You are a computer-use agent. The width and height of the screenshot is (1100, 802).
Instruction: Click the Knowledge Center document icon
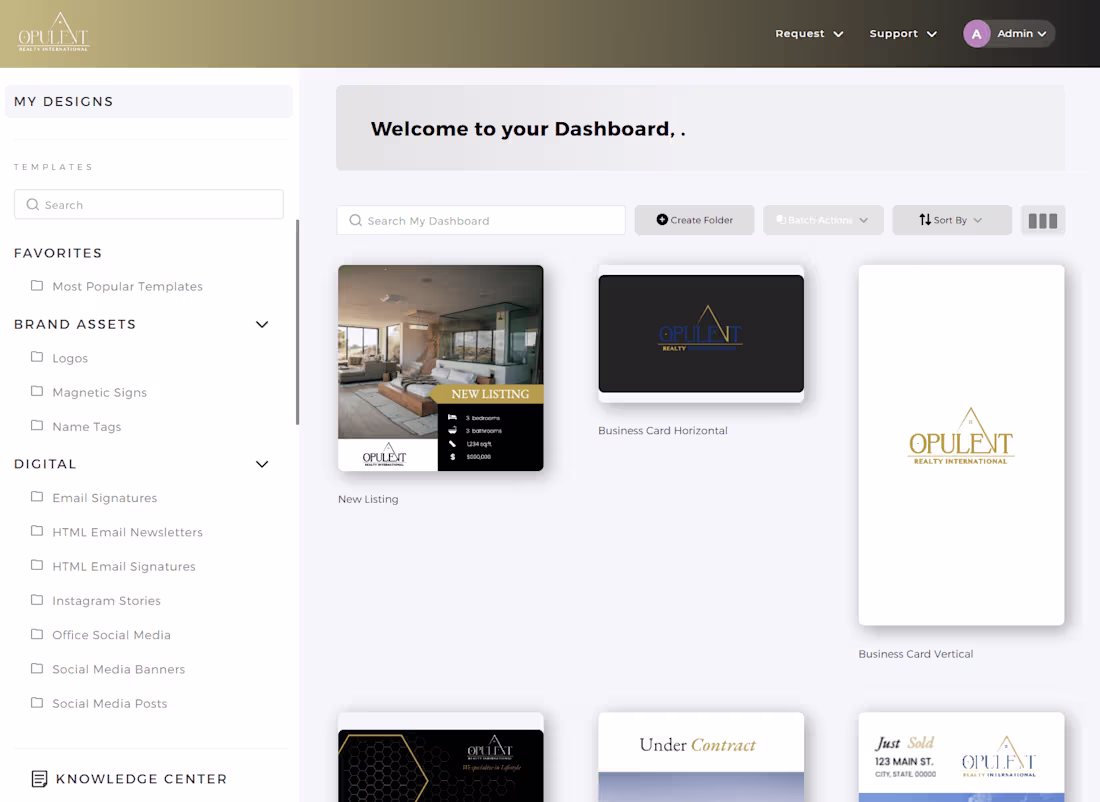click(38, 778)
